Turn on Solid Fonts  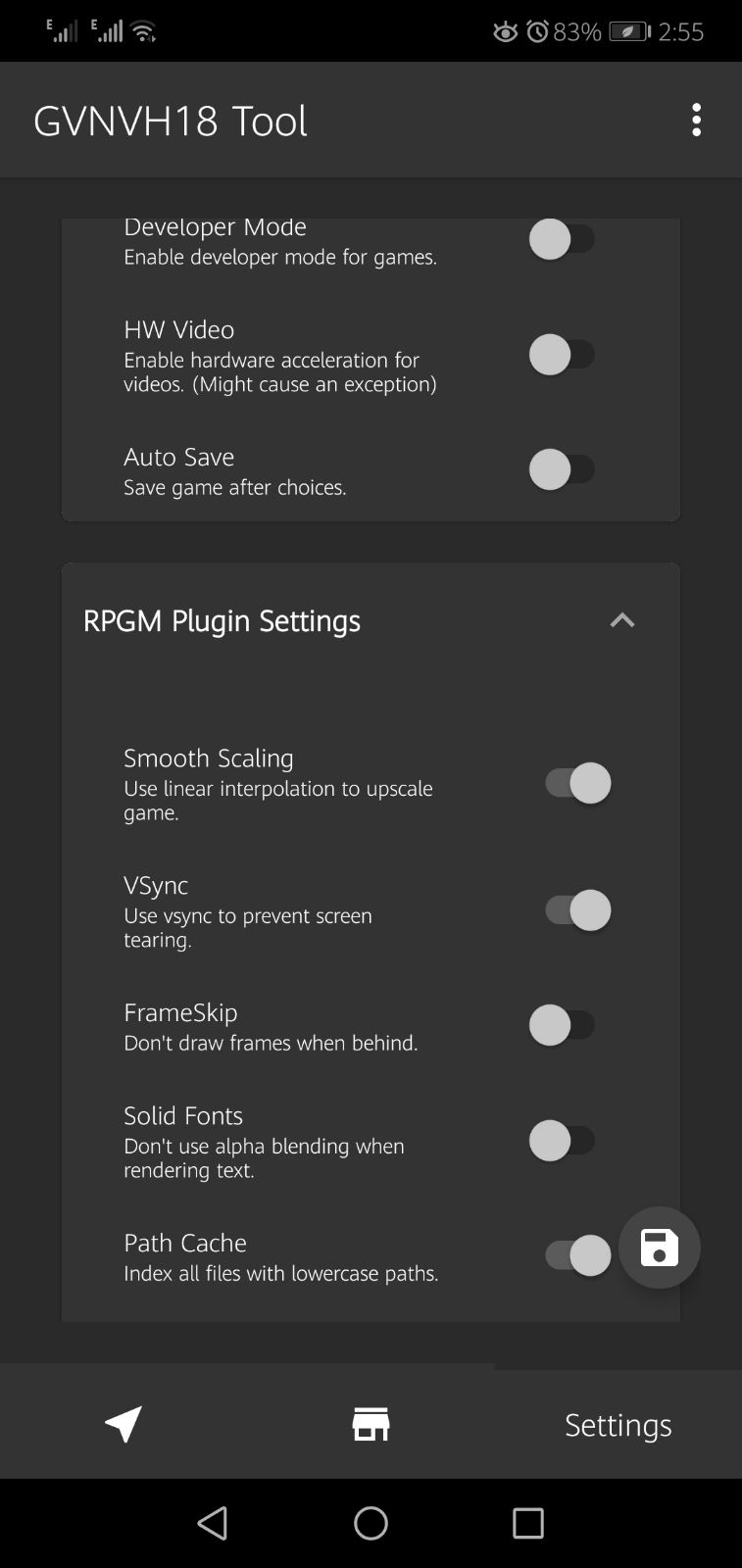(x=563, y=1141)
